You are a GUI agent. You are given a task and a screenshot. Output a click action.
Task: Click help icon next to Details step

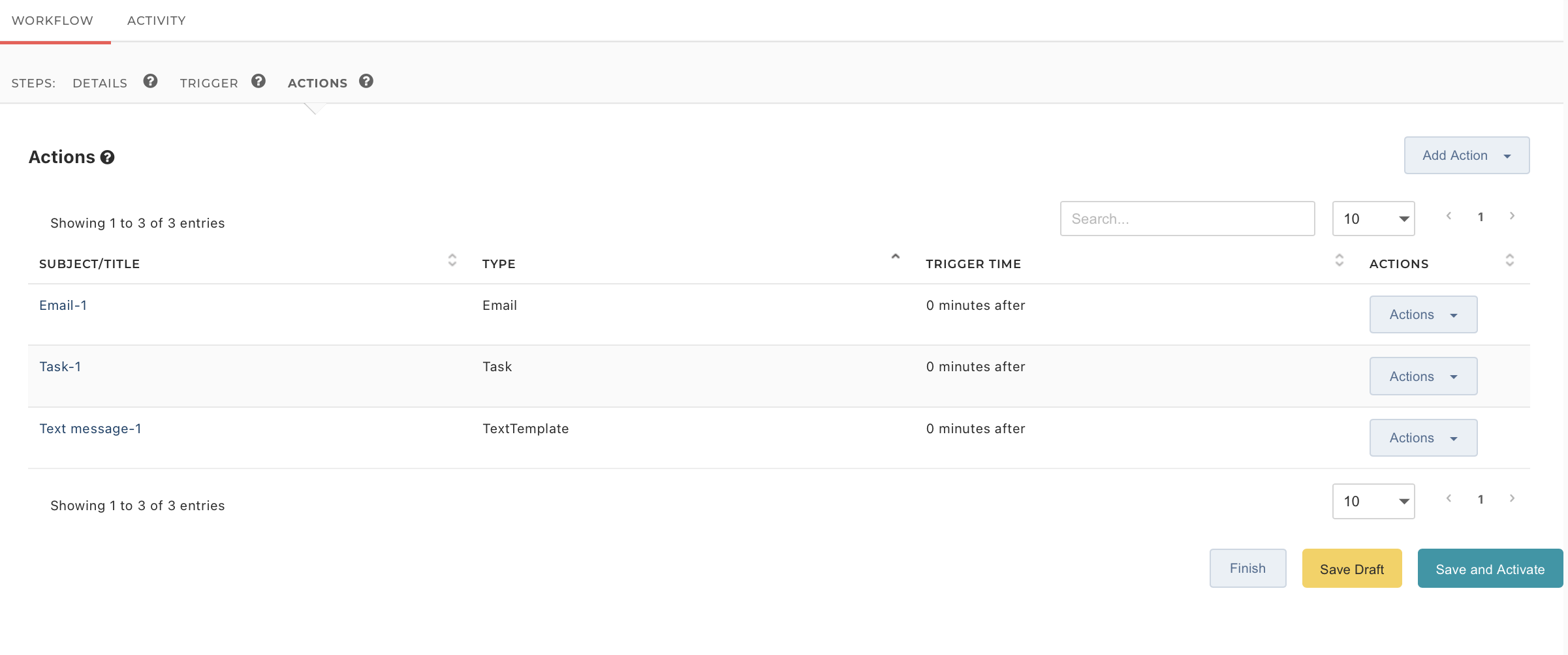[x=150, y=82]
